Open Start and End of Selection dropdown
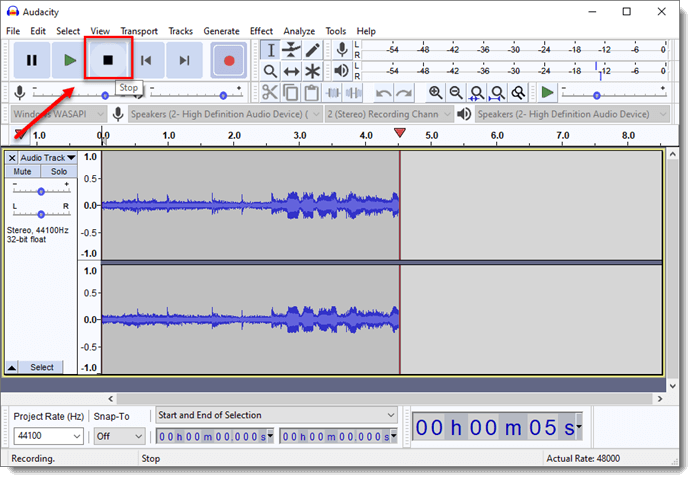 click(277, 415)
